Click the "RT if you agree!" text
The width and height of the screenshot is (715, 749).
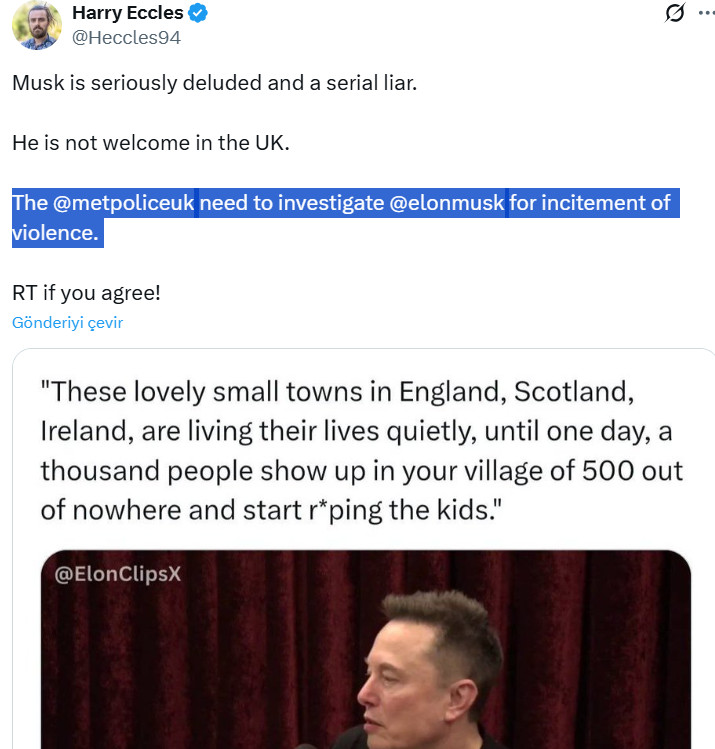click(86, 294)
